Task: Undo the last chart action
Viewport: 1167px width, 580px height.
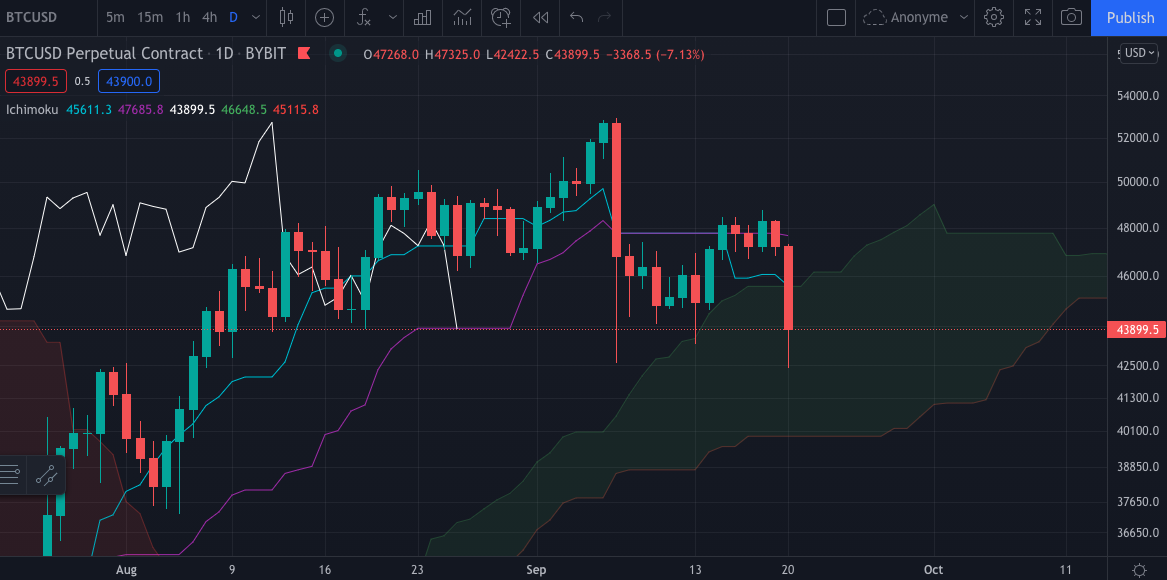Action: 574,17
